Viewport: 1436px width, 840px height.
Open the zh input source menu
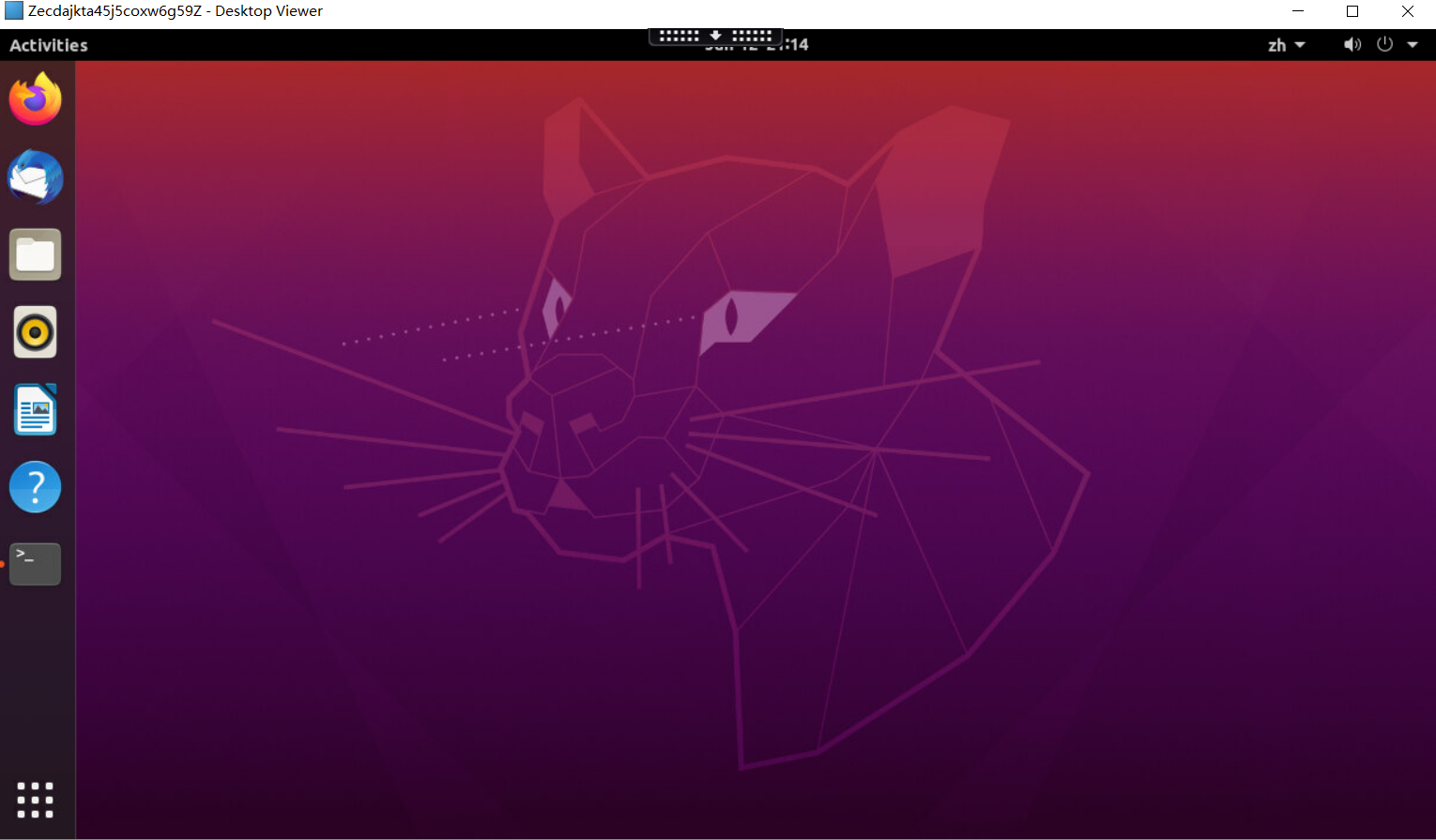point(1286,45)
